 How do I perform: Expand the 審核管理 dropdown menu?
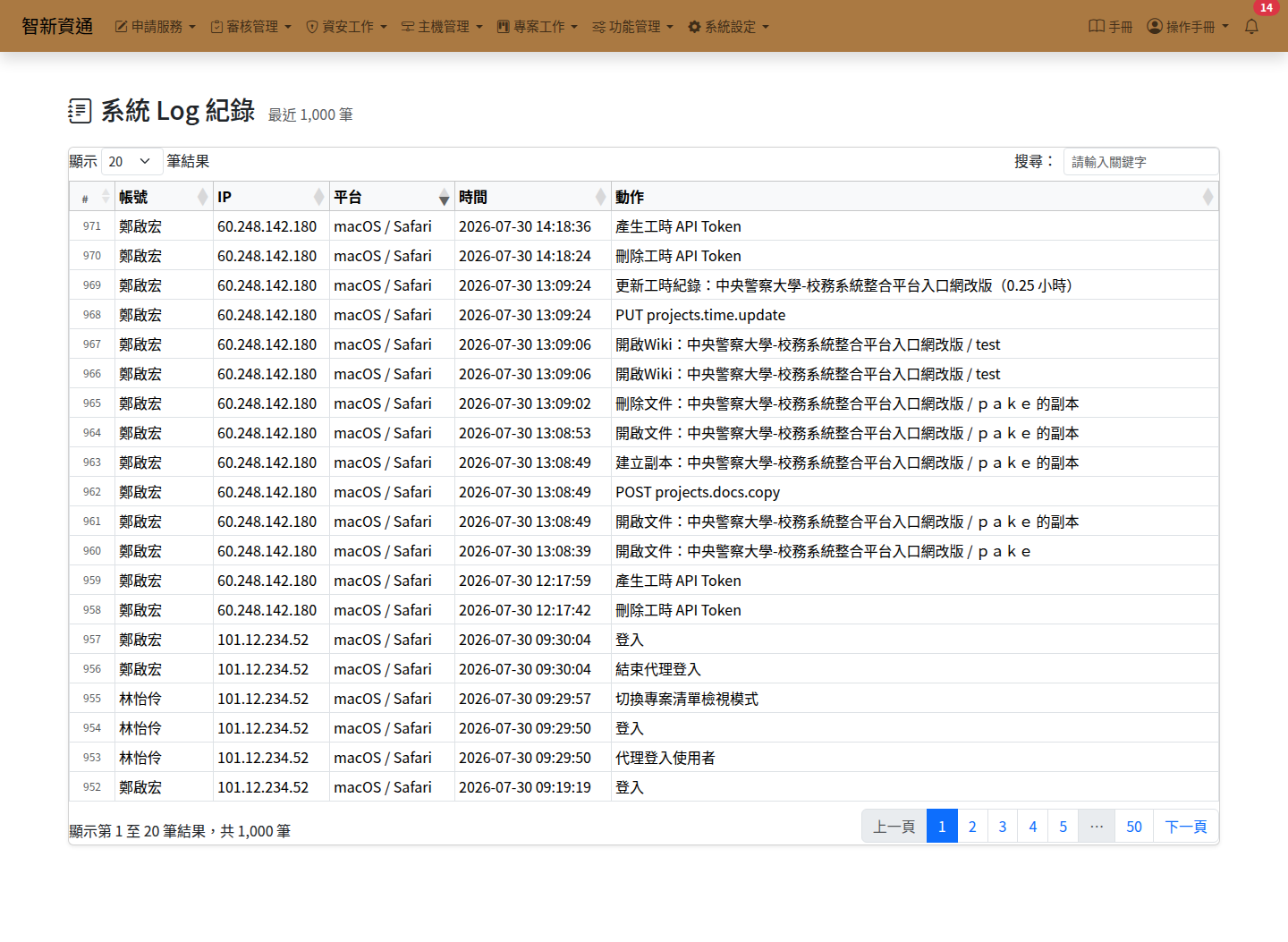pyautogui.click(x=251, y=27)
